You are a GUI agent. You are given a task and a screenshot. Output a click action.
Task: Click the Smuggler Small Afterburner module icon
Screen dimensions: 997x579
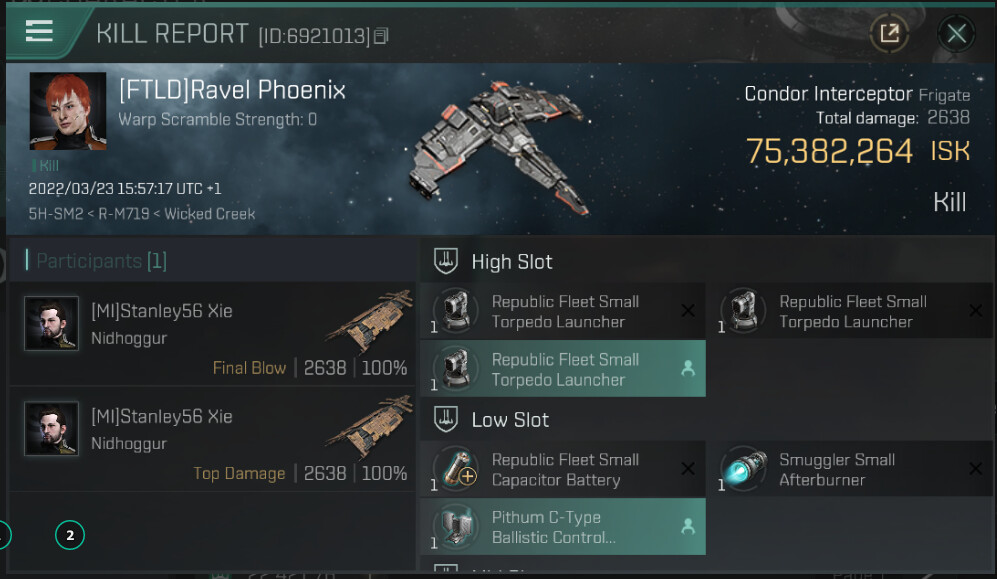pyautogui.click(x=743, y=469)
